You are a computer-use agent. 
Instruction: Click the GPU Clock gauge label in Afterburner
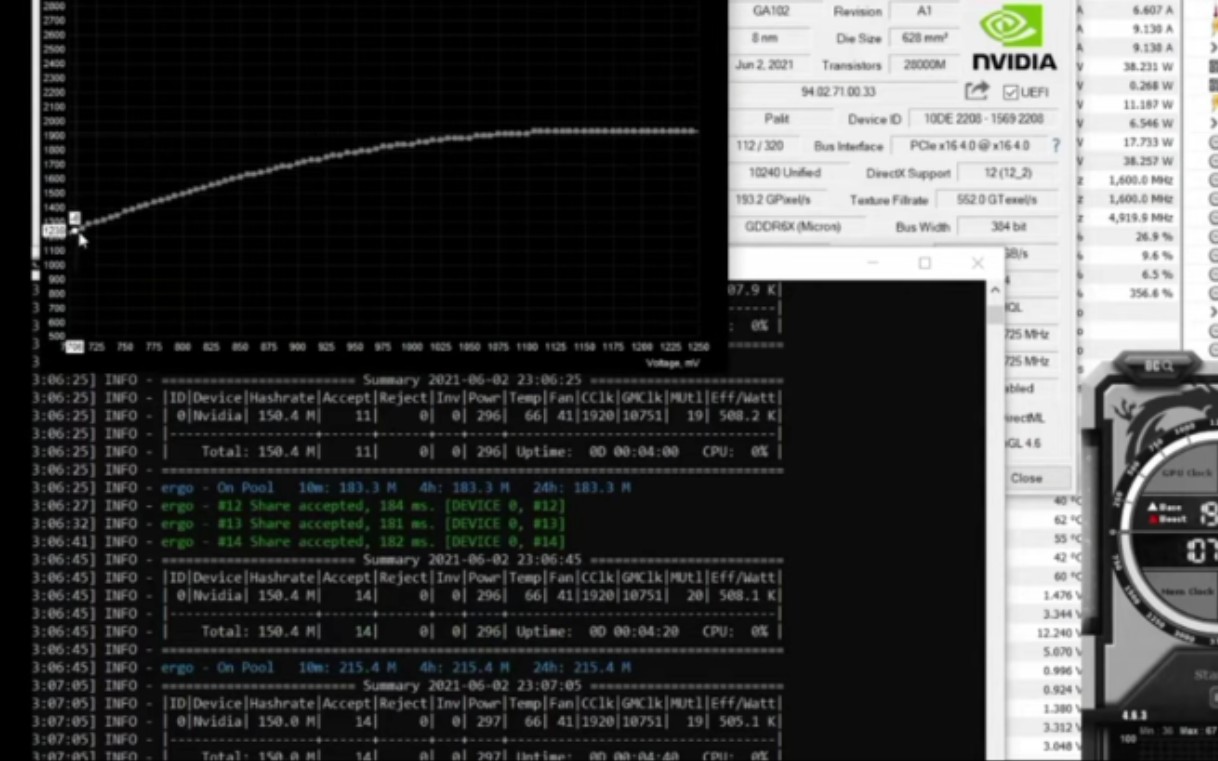1187,472
